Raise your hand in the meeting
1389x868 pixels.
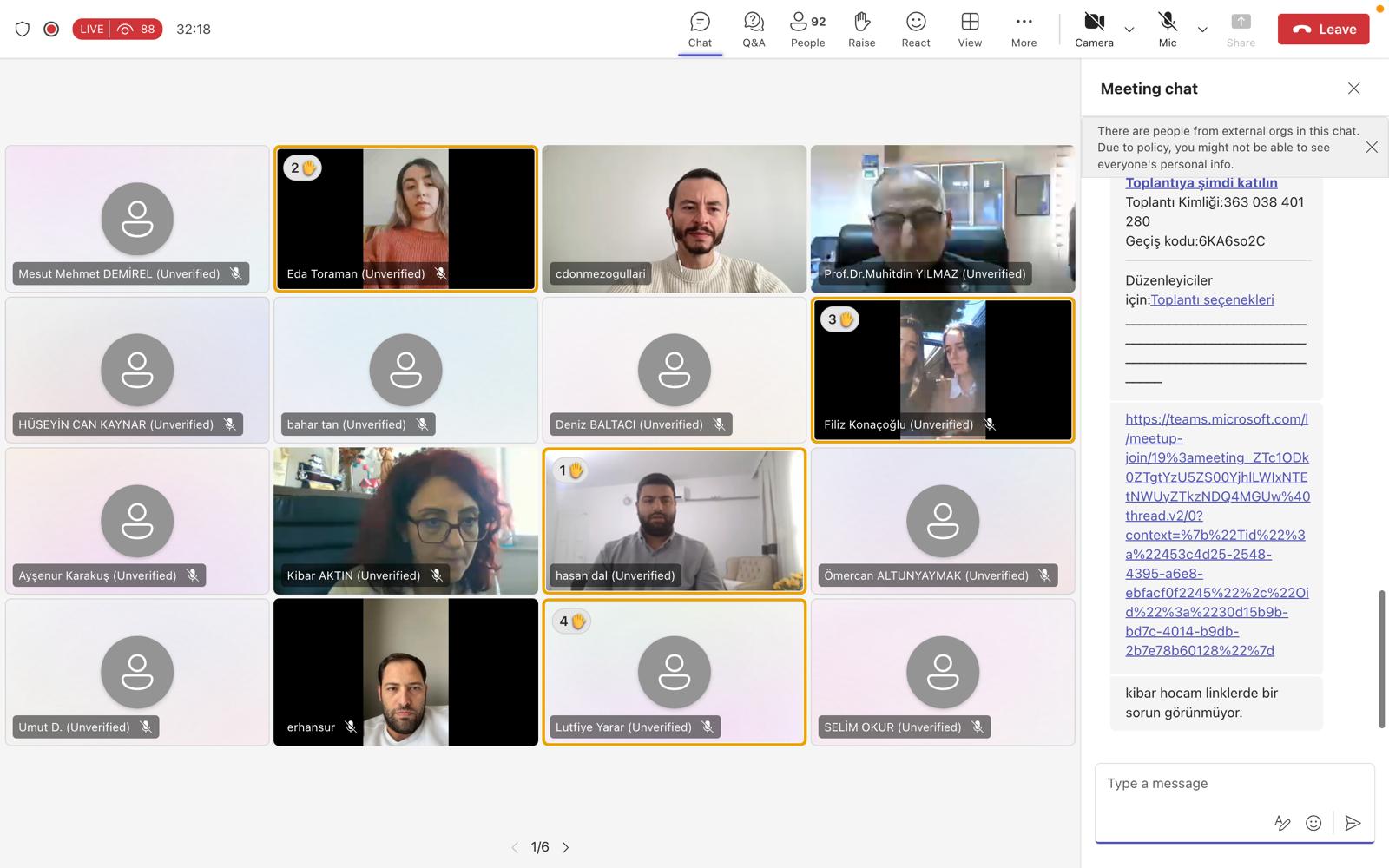861,30
